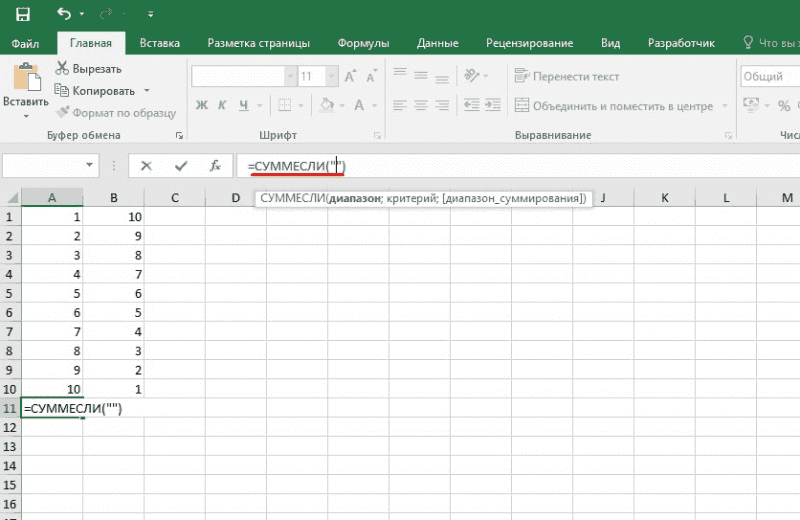Click the Save icon in quick access toolbar

[23, 14]
